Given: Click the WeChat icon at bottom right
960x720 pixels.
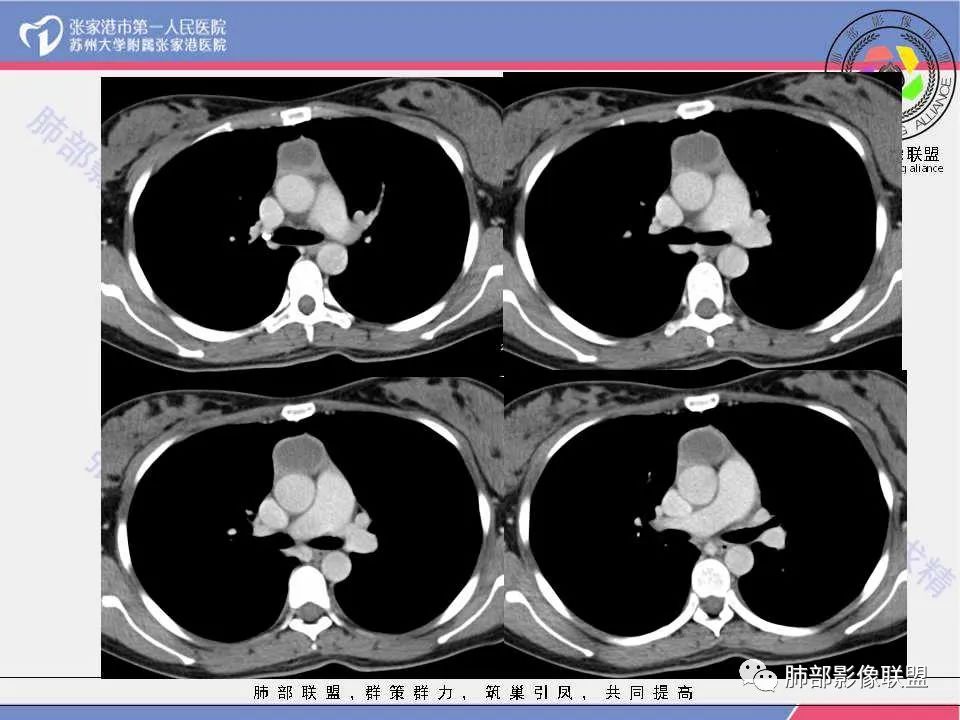Looking at the screenshot, I should 758,675.
